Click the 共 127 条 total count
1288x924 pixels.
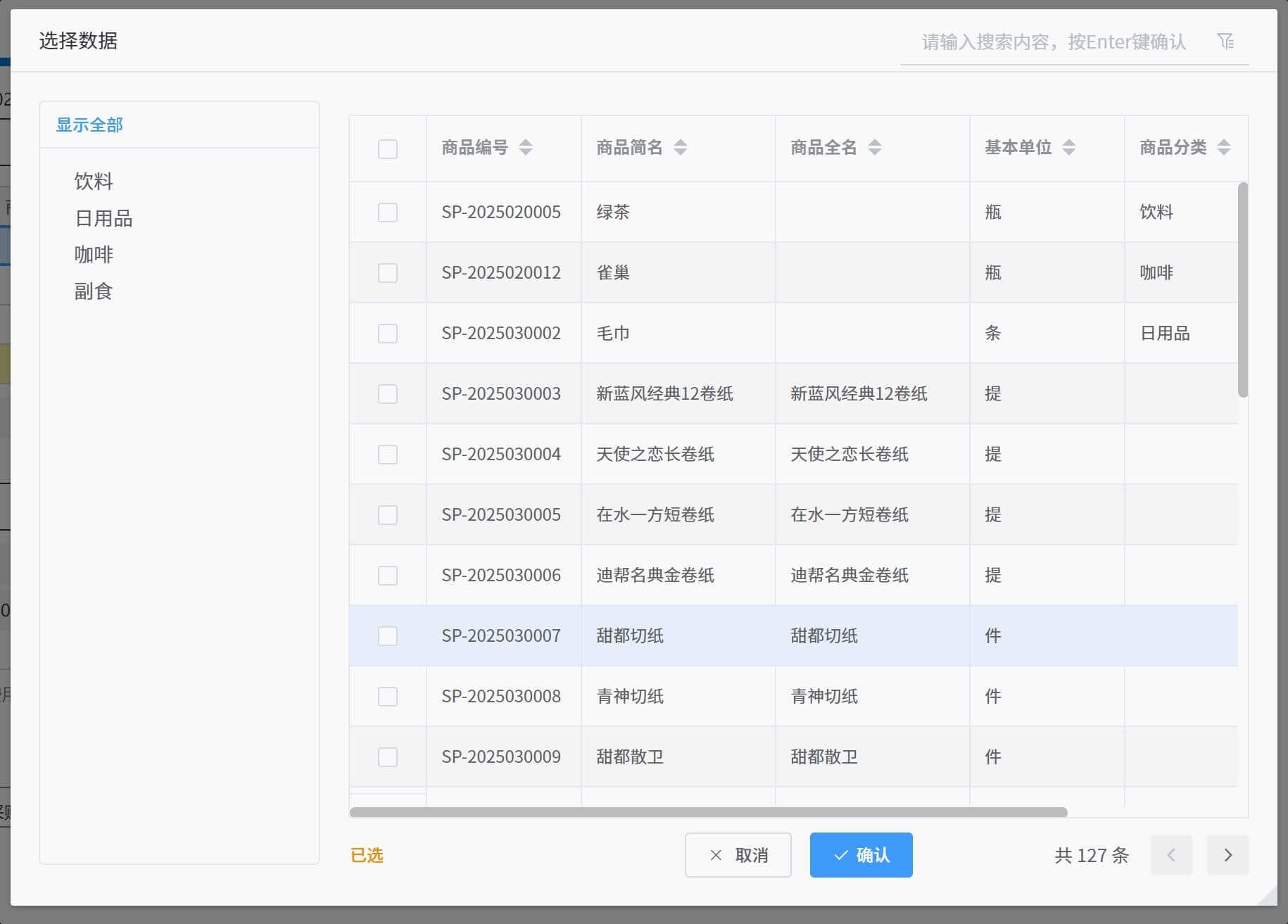1092,855
